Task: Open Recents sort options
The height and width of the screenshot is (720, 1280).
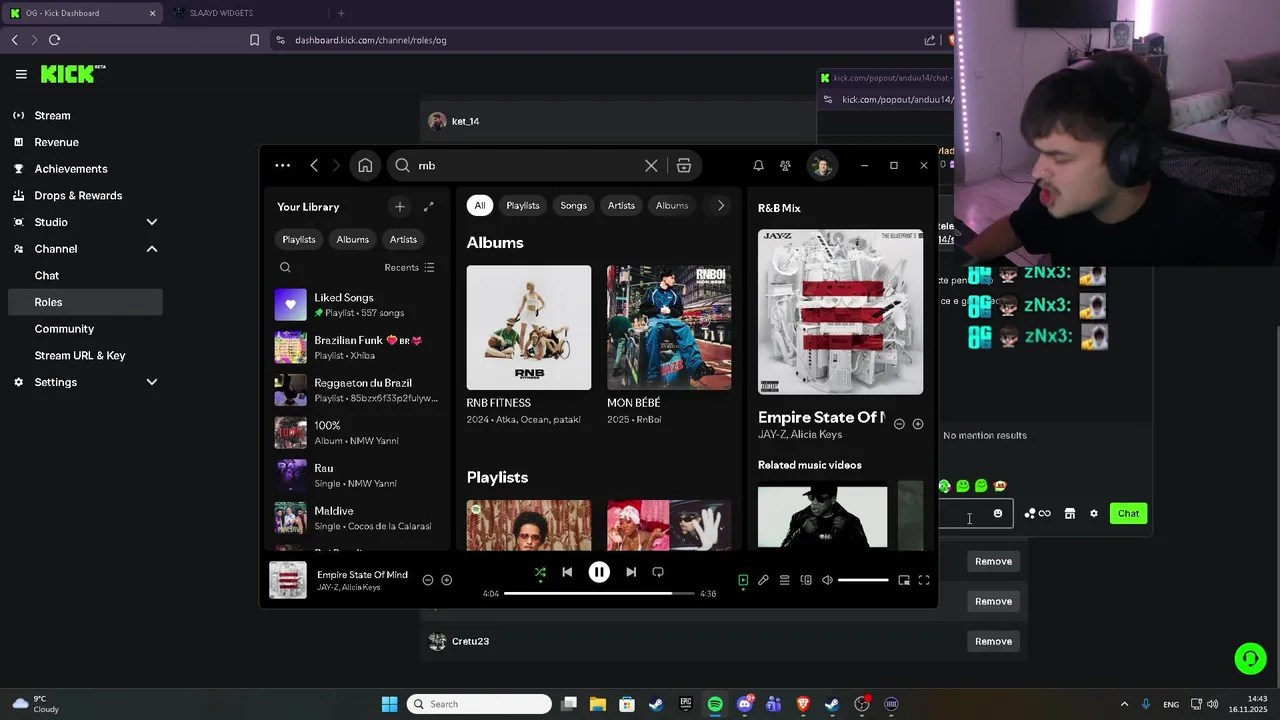Action: coord(409,268)
